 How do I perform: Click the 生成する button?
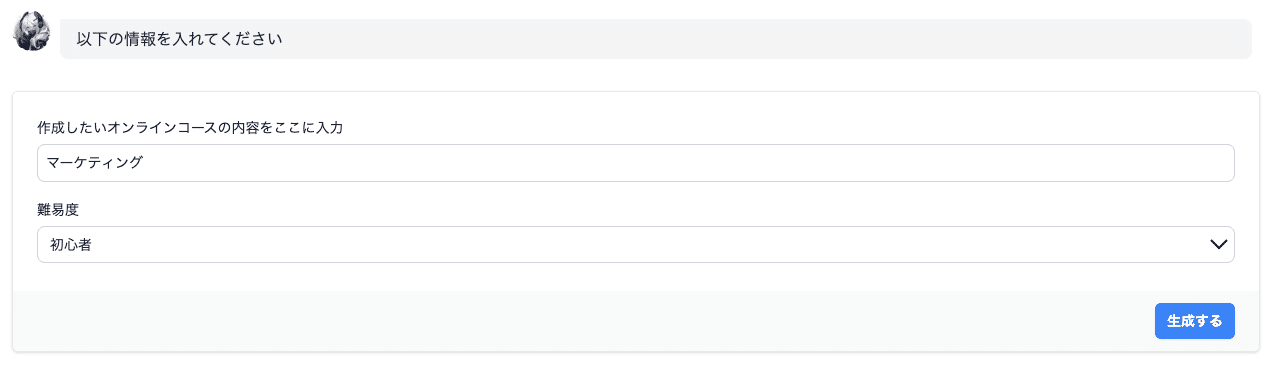pos(1194,321)
